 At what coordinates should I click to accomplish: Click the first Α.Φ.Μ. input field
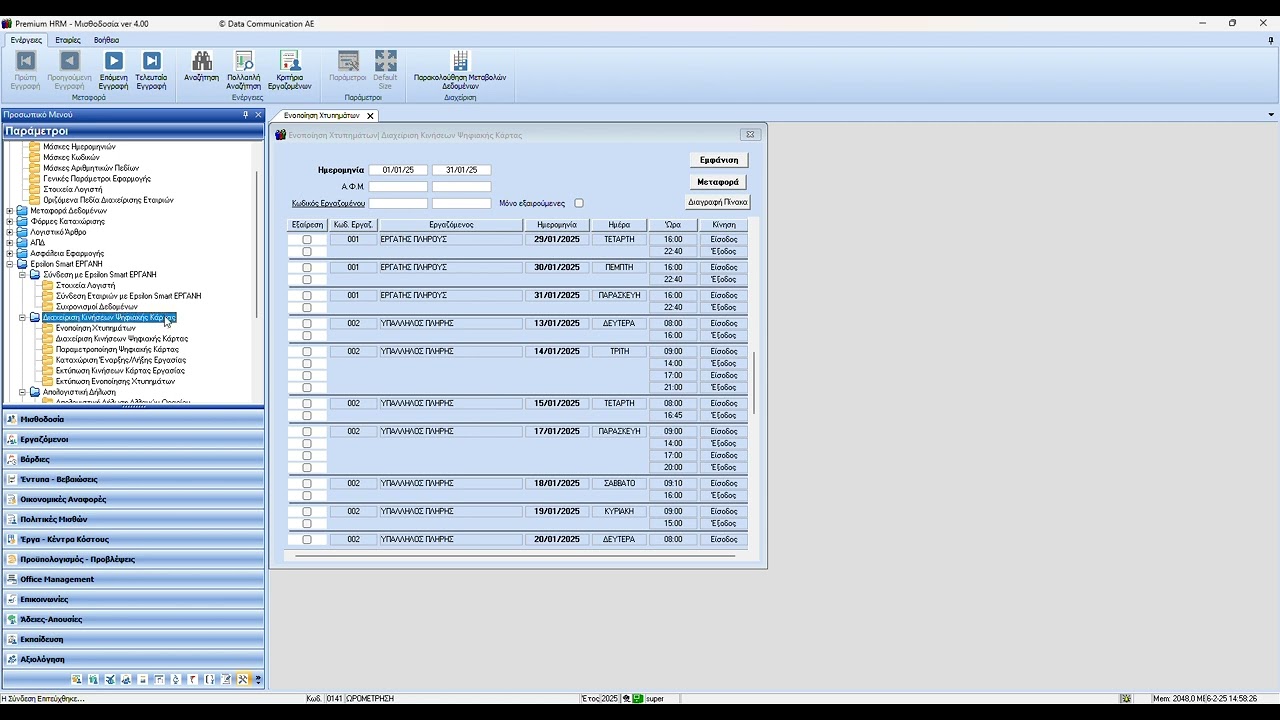(x=398, y=187)
